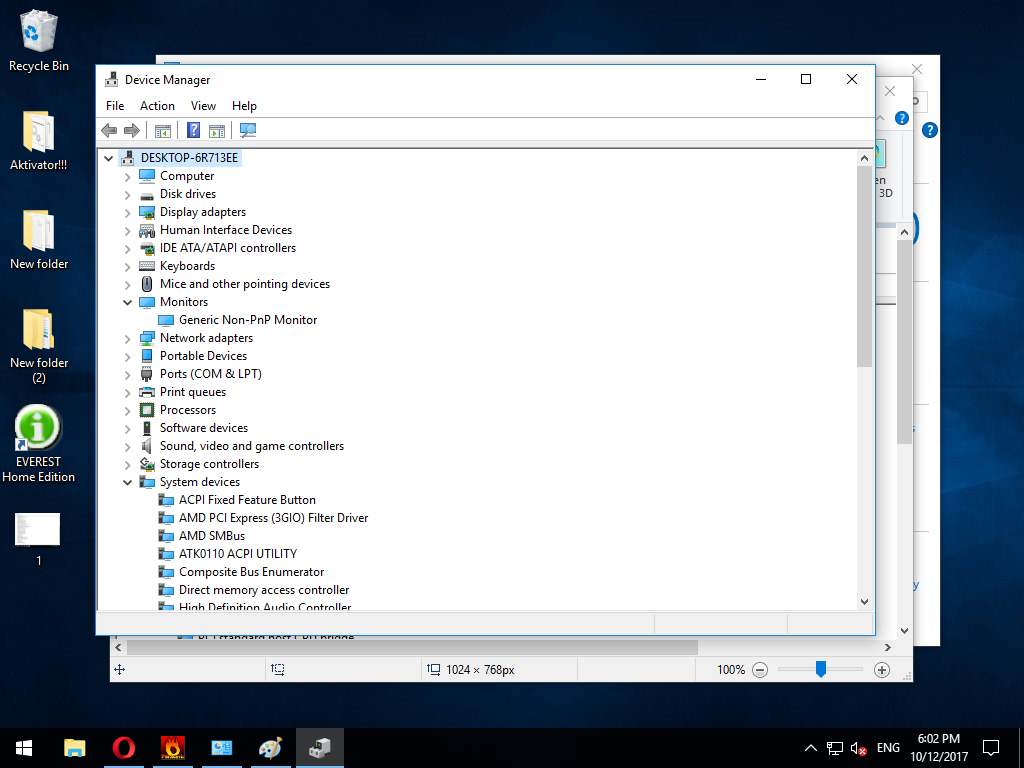The image size is (1024, 768).
Task: Expand IDE ATA/ATAPI controllers category
Action: (127, 249)
